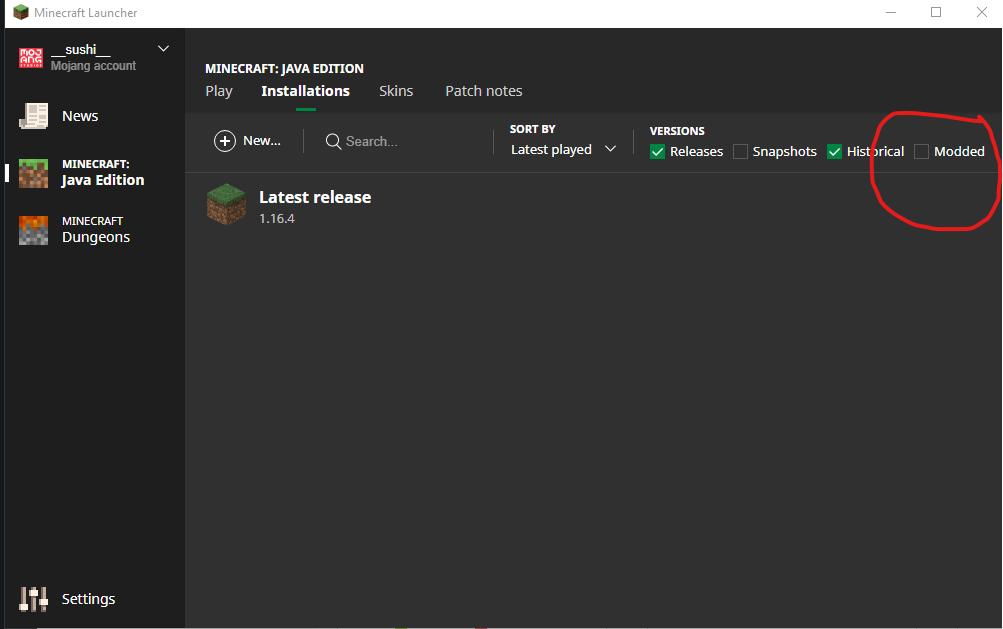Uncheck the Historical versions checkbox
Screen dimensions: 1003x629
coord(834,152)
